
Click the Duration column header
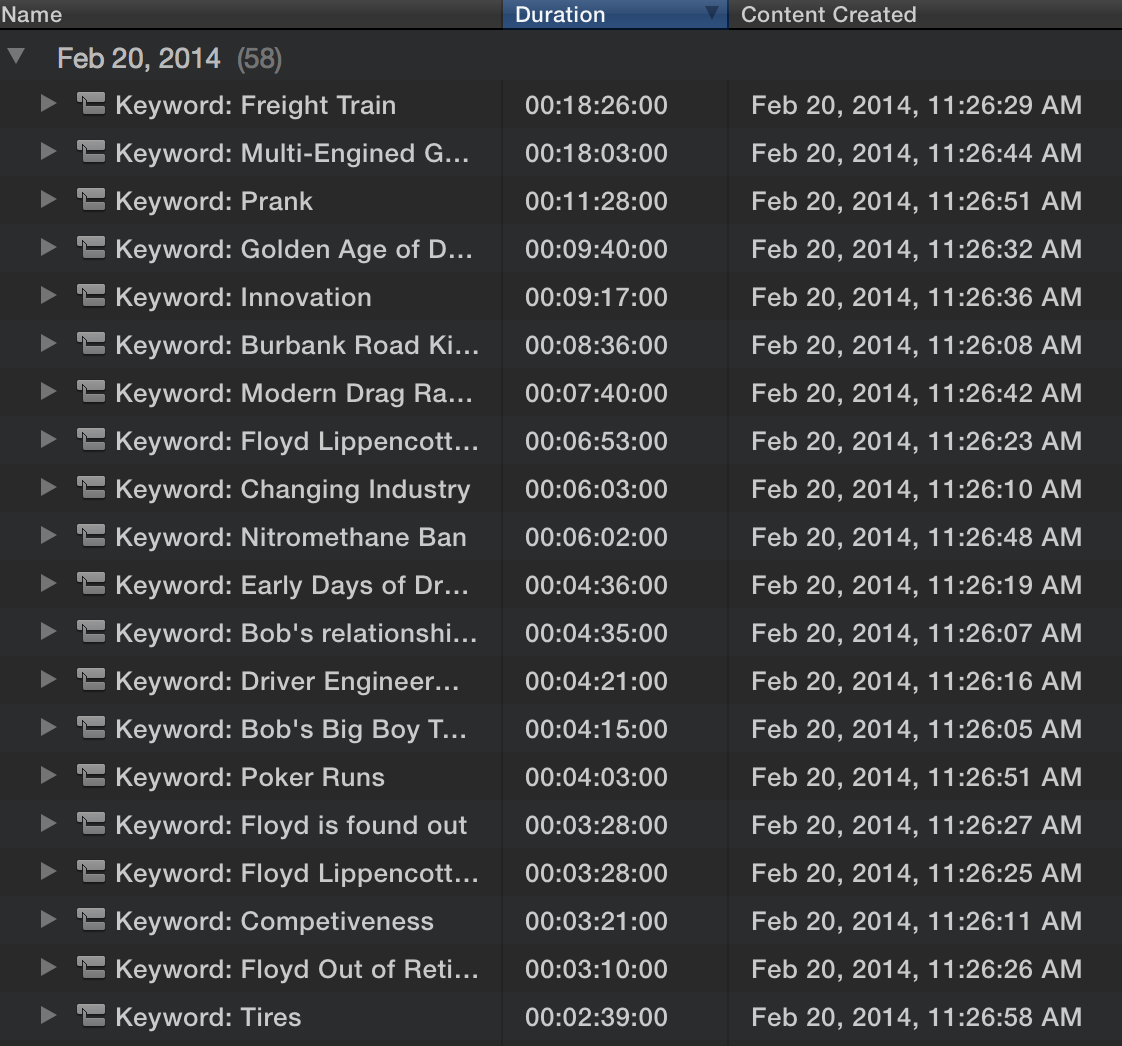click(615, 14)
